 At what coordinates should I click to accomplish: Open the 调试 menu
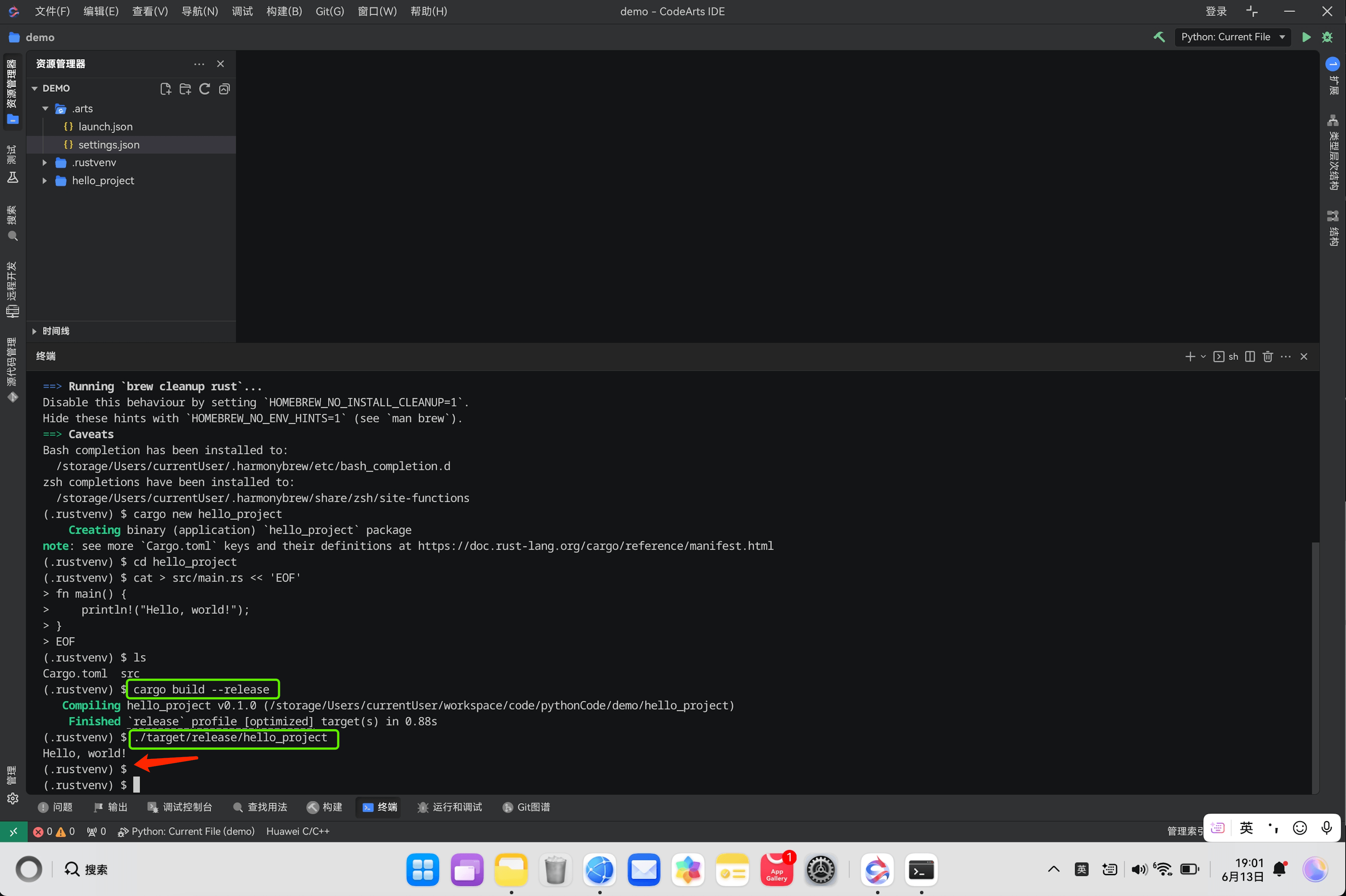[x=242, y=12]
